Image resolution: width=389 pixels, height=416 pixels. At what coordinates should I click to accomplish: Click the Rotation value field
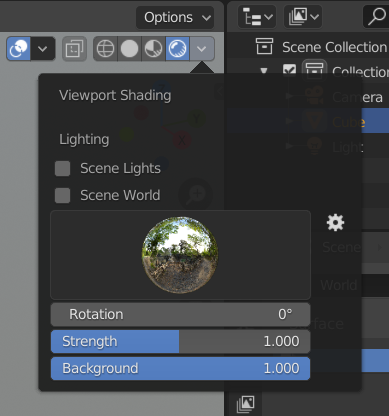(x=180, y=314)
